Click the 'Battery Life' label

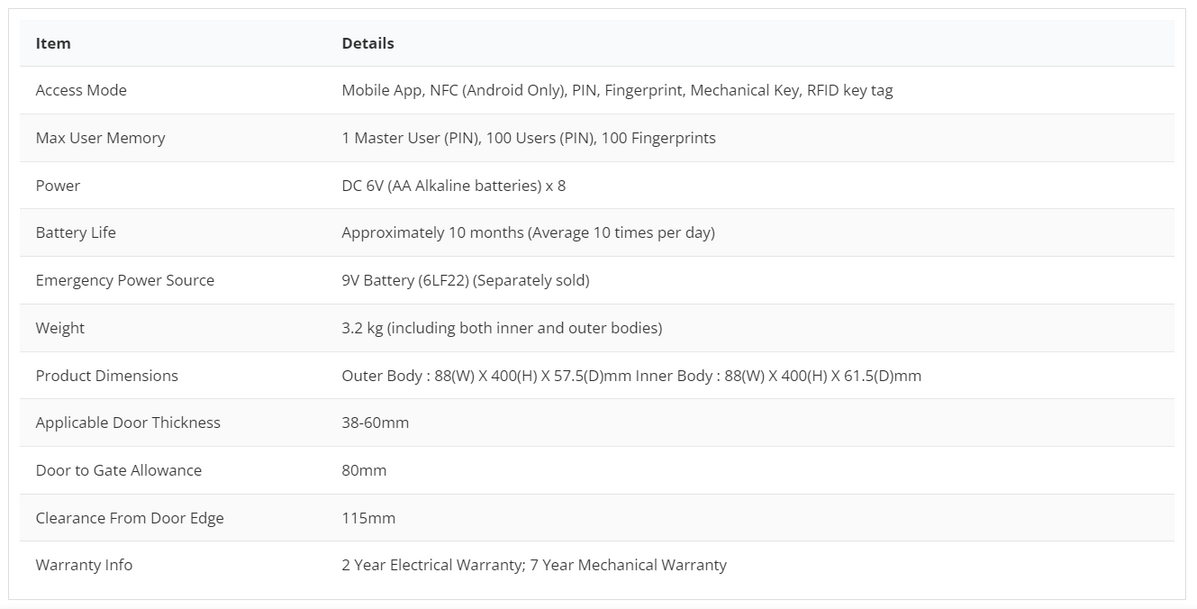[x=76, y=232]
